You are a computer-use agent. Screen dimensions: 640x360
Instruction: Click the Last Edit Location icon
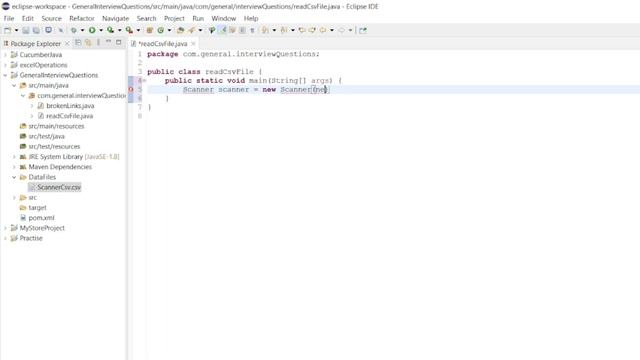click(x=302, y=30)
